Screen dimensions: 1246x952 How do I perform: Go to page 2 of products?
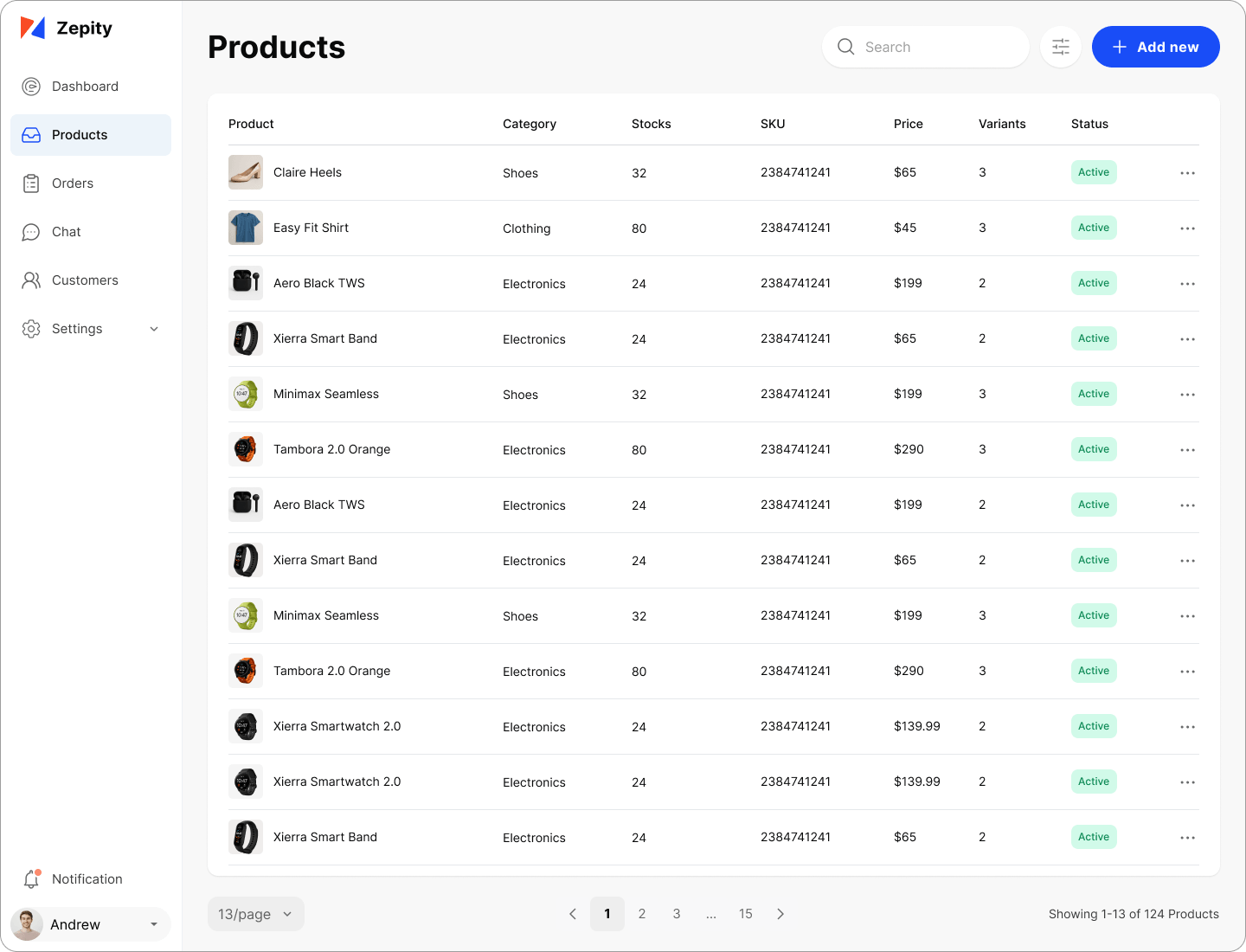(x=642, y=914)
